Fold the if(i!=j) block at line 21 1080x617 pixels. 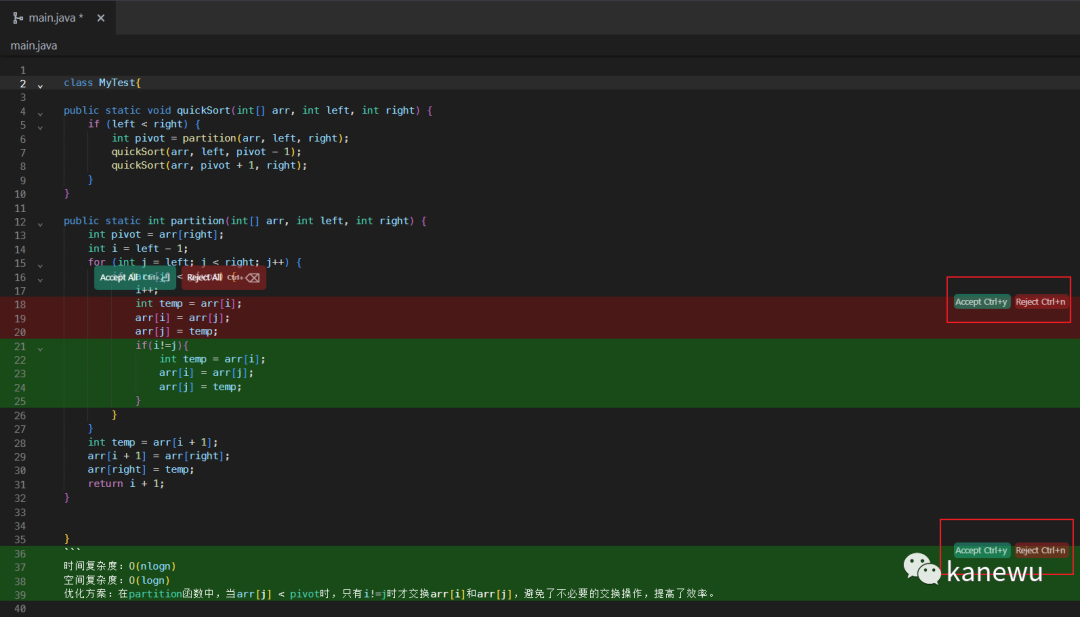click(40, 348)
